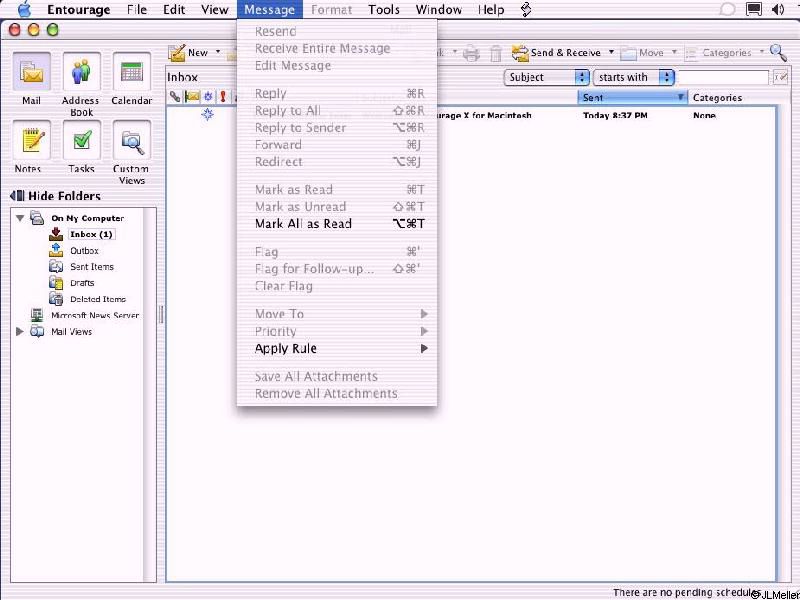The width and height of the screenshot is (800, 600).
Task: Click the Categories toolbar icon
Action: (x=691, y=53)
